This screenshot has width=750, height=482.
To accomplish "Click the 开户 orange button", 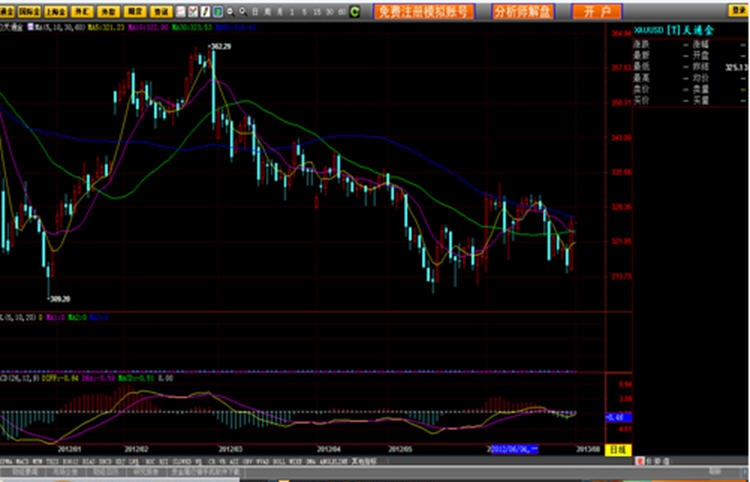I will point(597,11).
